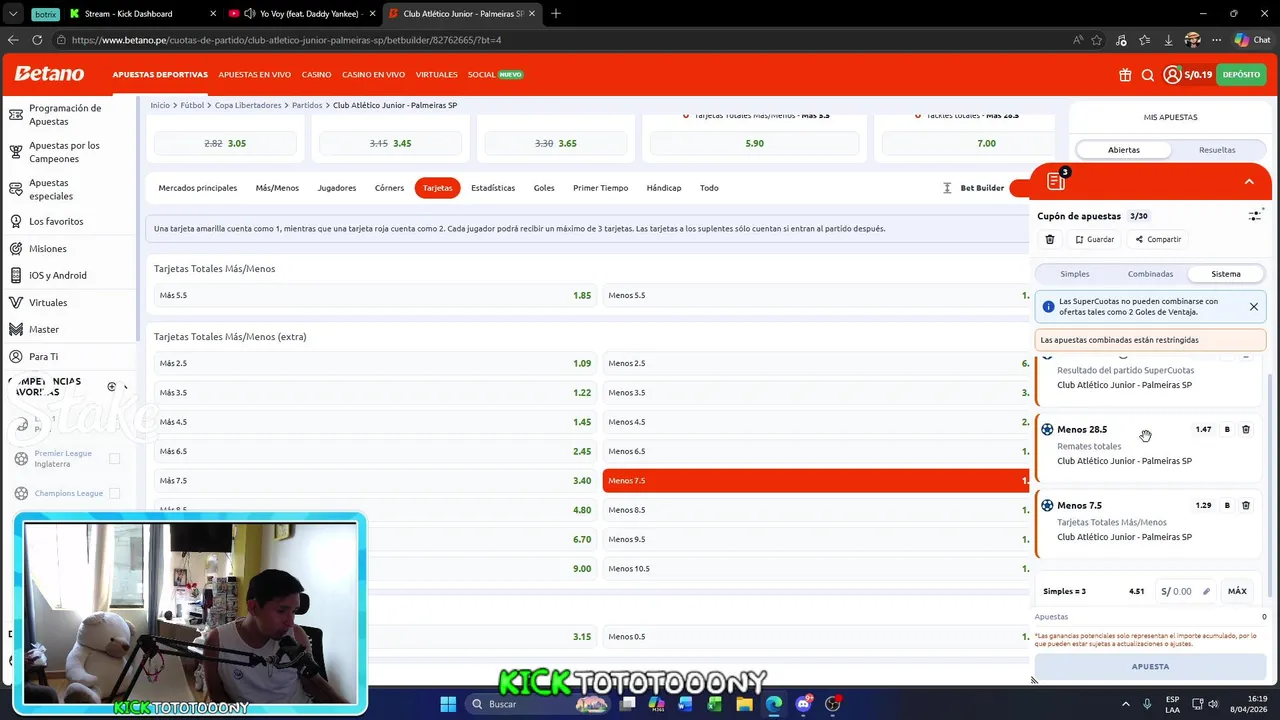This screenshot has height=720, width=1280.
Task: Click Guardar in the bet slip
Action: (x=1094, y=239)
